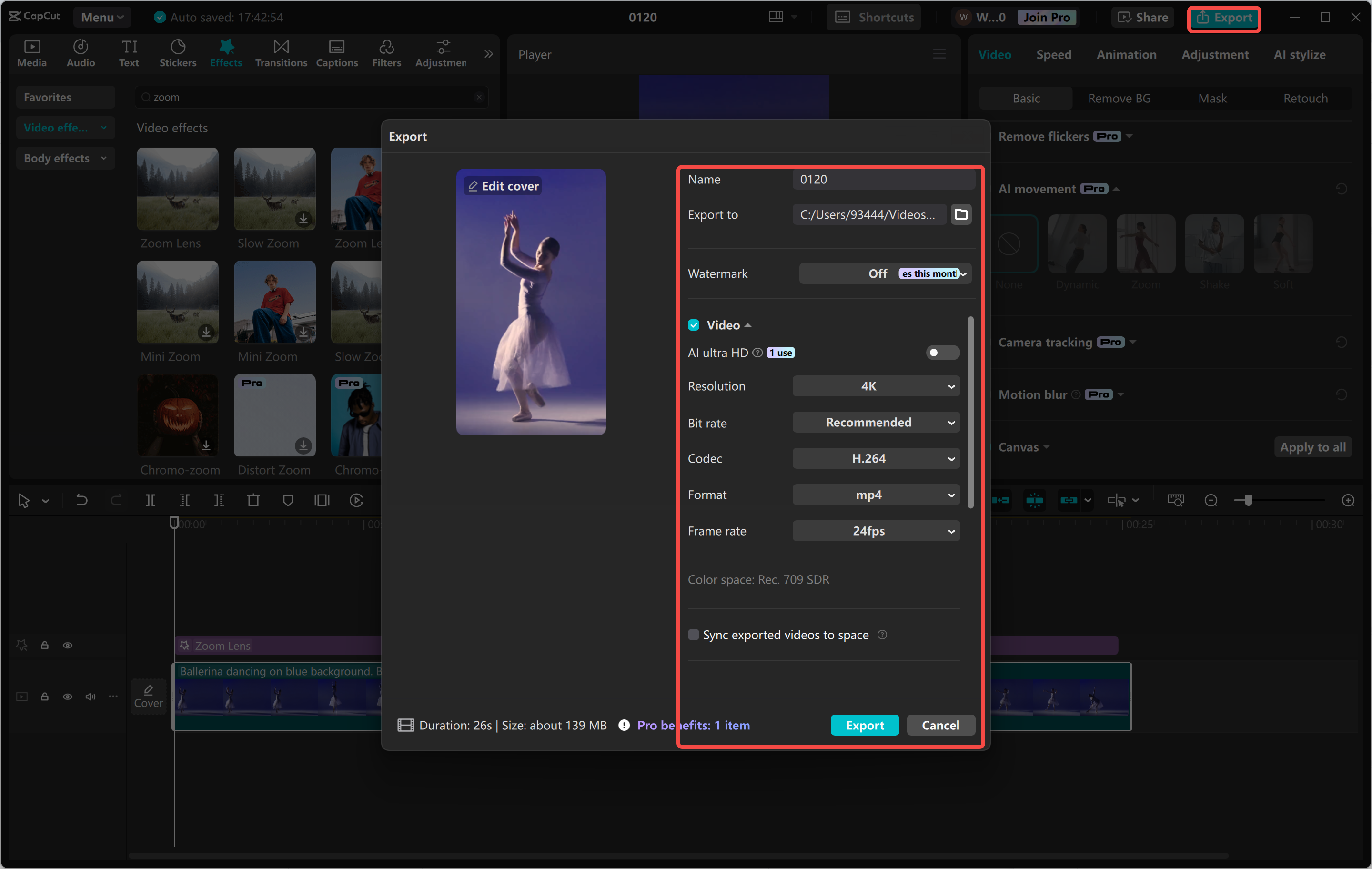Open the Menu dropdown in the top bar

coord(101,17)
